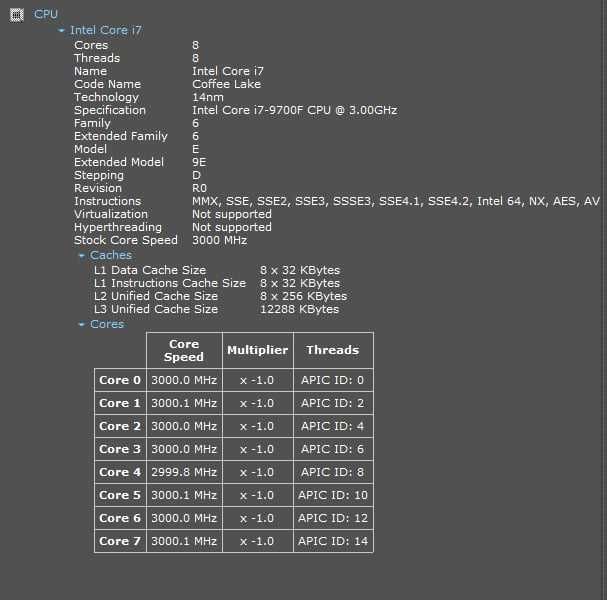Select the Technology value 14nm
The height and width of the screenshot is (600, 607).
[x=208, y=97]
